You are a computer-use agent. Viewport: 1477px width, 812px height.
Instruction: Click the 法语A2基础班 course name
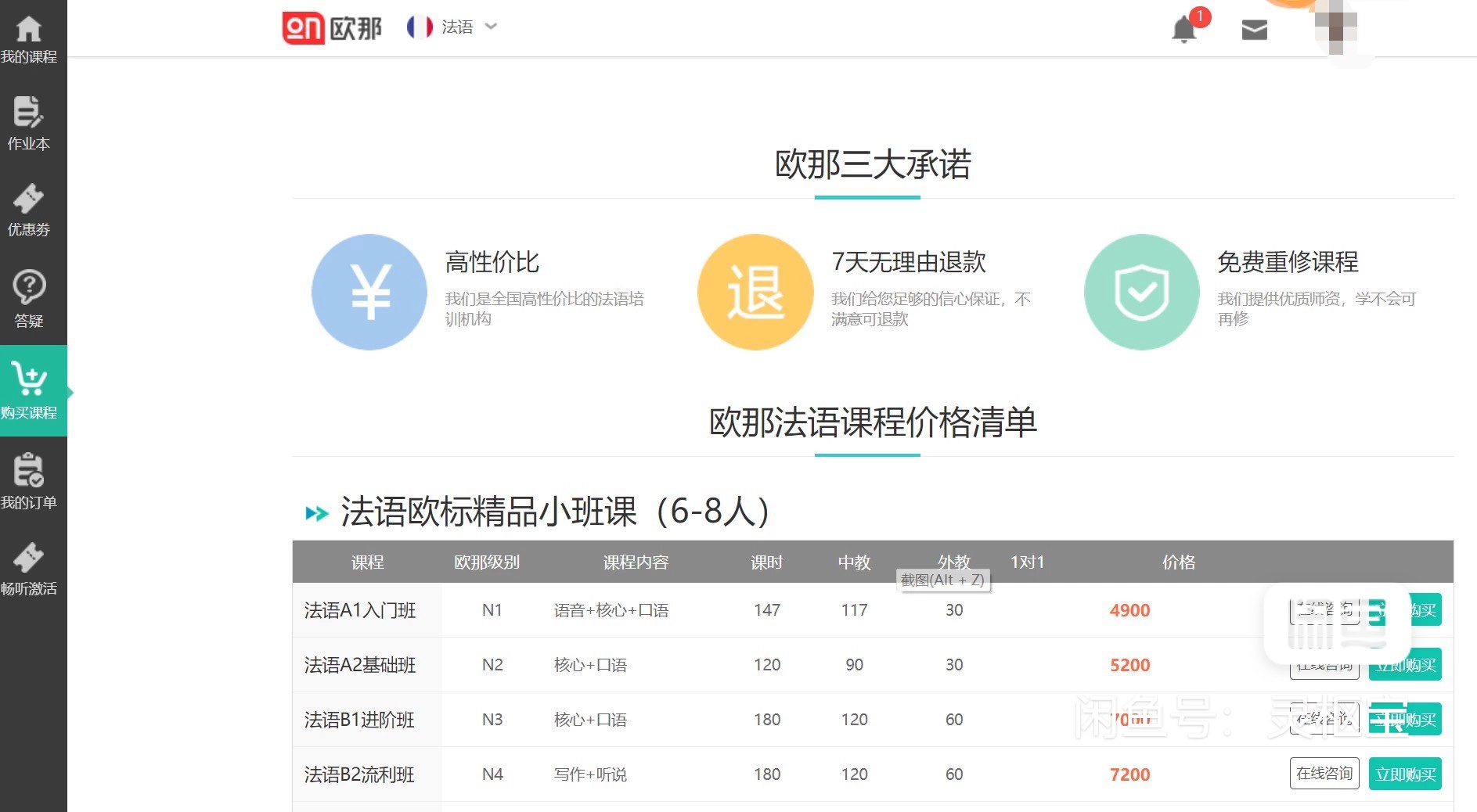coord(360,665)
